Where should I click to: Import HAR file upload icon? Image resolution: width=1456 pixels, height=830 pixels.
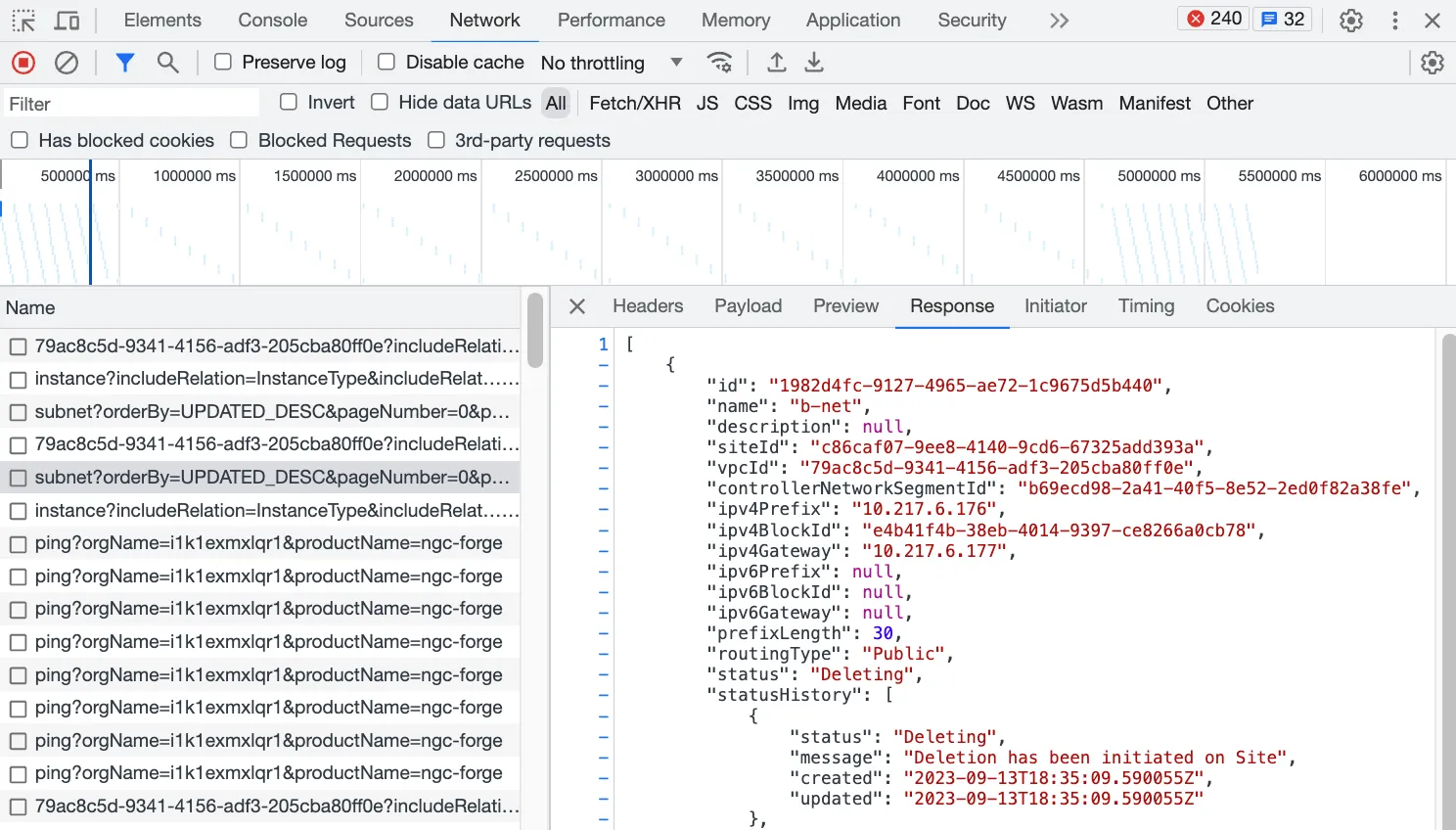point(777,63)
